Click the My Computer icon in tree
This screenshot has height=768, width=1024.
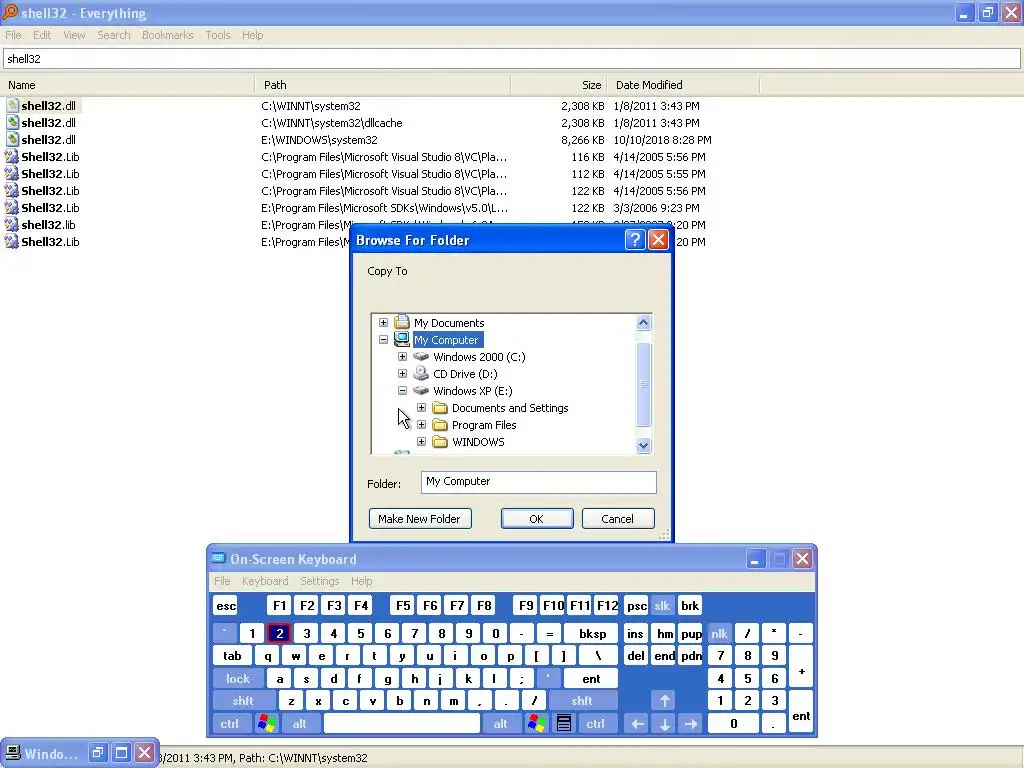tap(402, 339)
